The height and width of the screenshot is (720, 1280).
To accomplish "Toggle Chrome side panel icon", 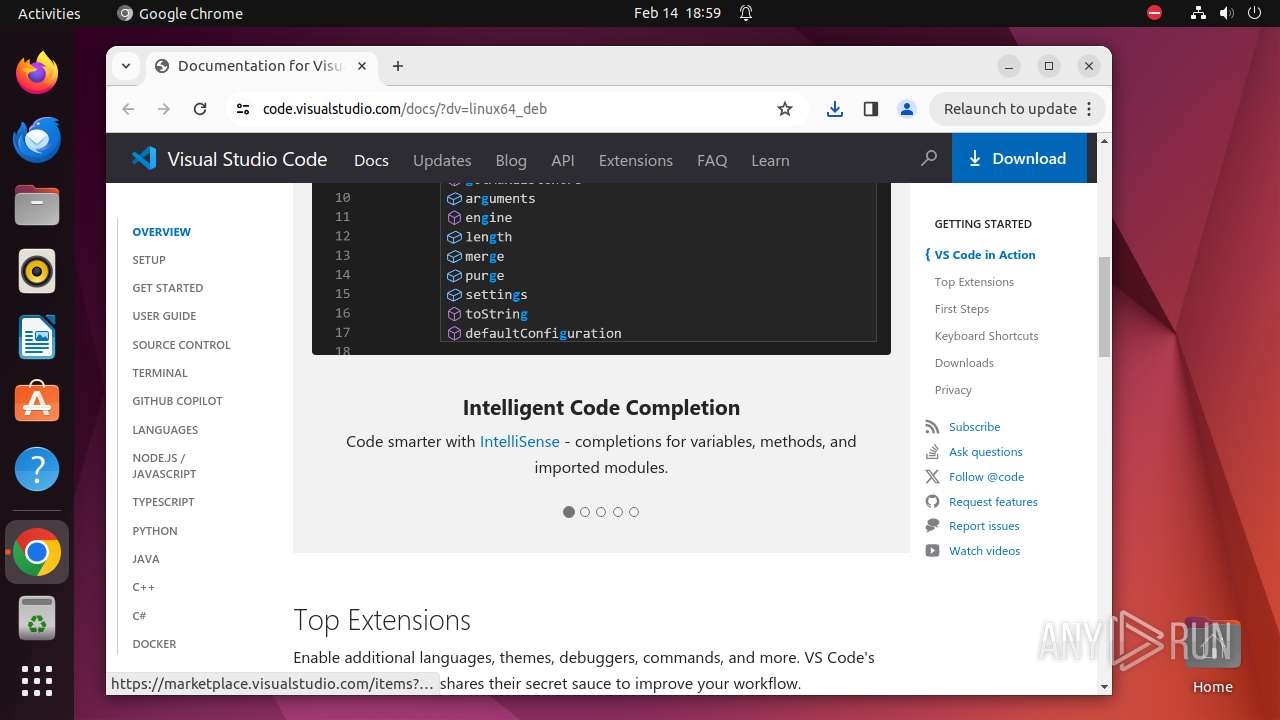I will 871,109.
